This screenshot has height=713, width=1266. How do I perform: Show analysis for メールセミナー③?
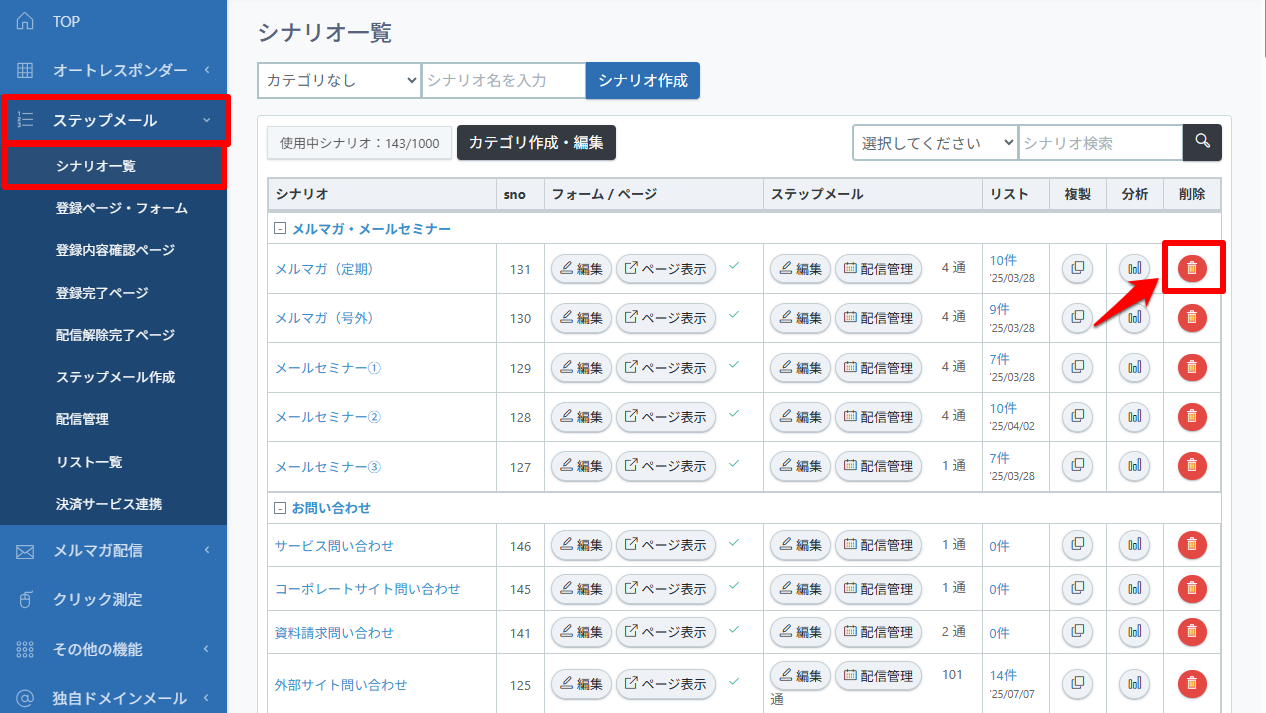1134,466
